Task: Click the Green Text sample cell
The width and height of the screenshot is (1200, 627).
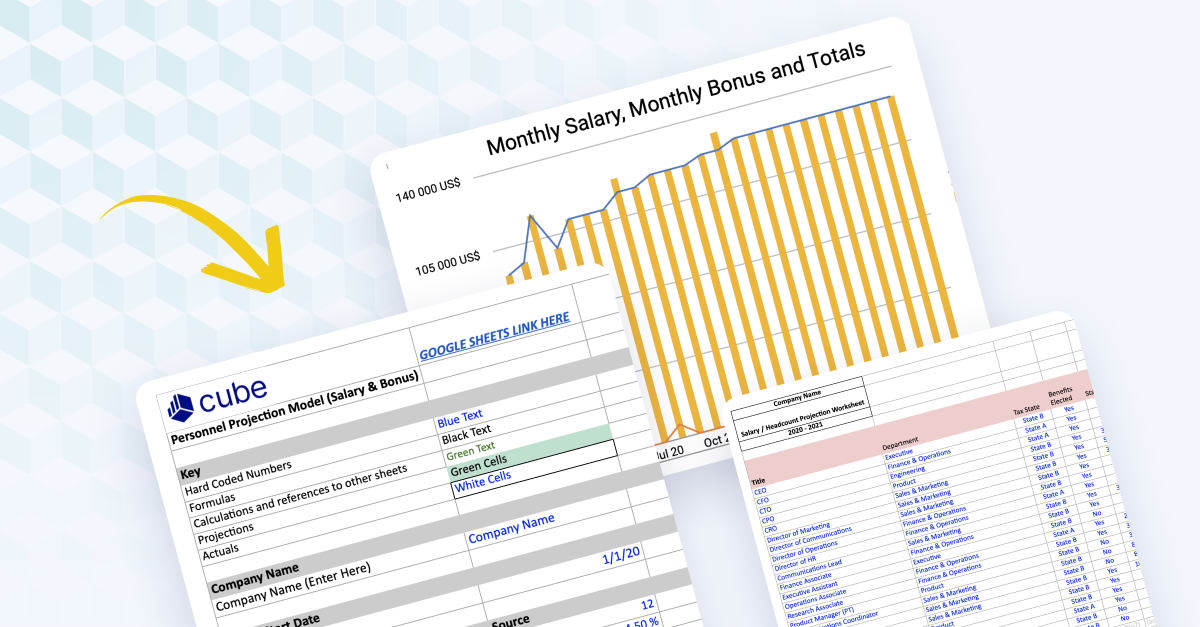Action: click(470, 452)
